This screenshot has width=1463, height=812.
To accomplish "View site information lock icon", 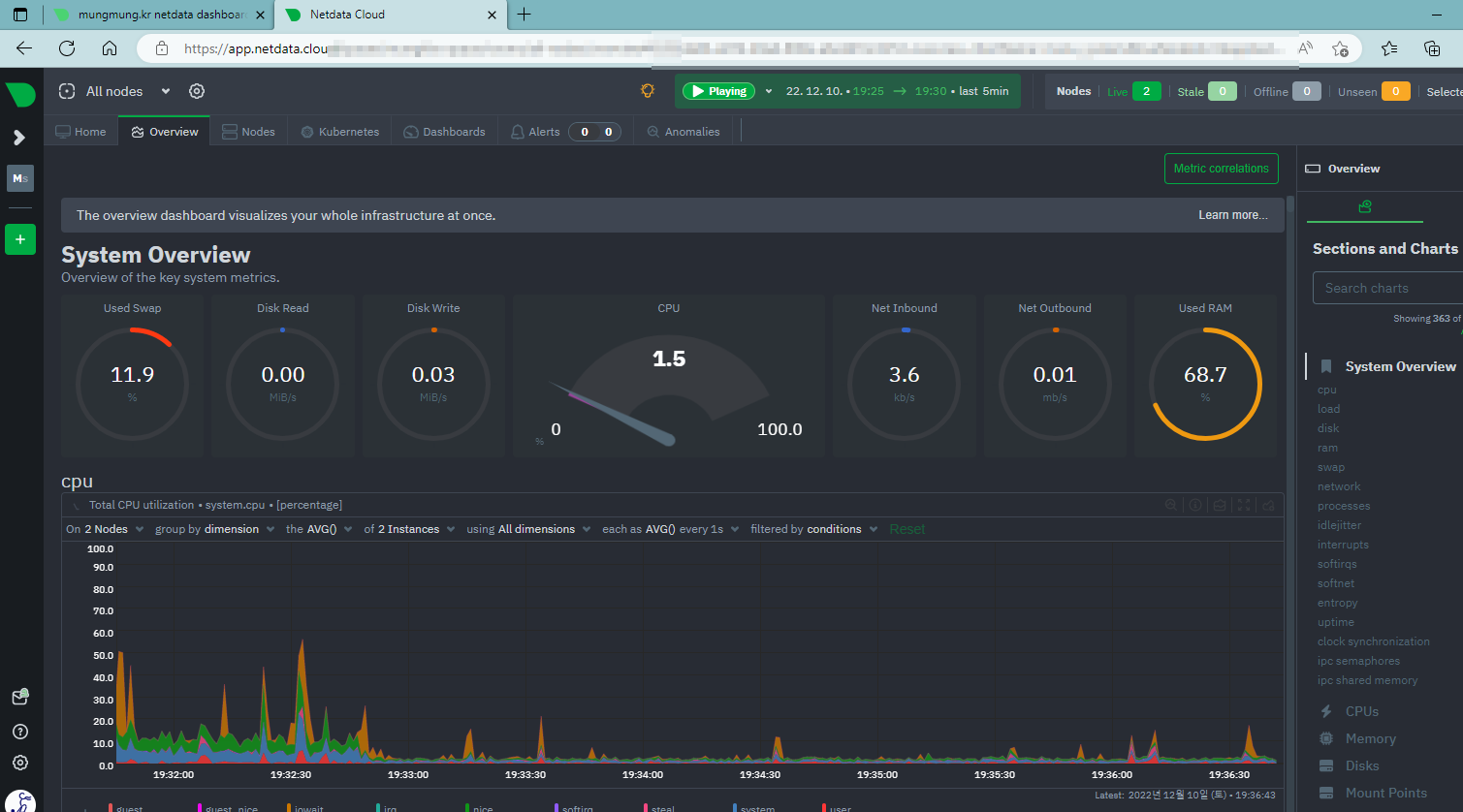I will 162,48.
